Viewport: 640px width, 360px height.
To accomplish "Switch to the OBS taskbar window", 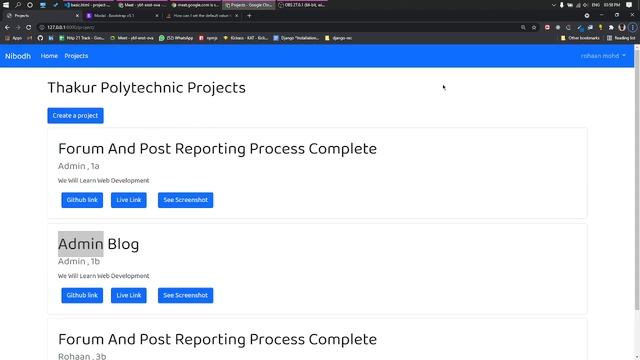I will coord(302,5).
